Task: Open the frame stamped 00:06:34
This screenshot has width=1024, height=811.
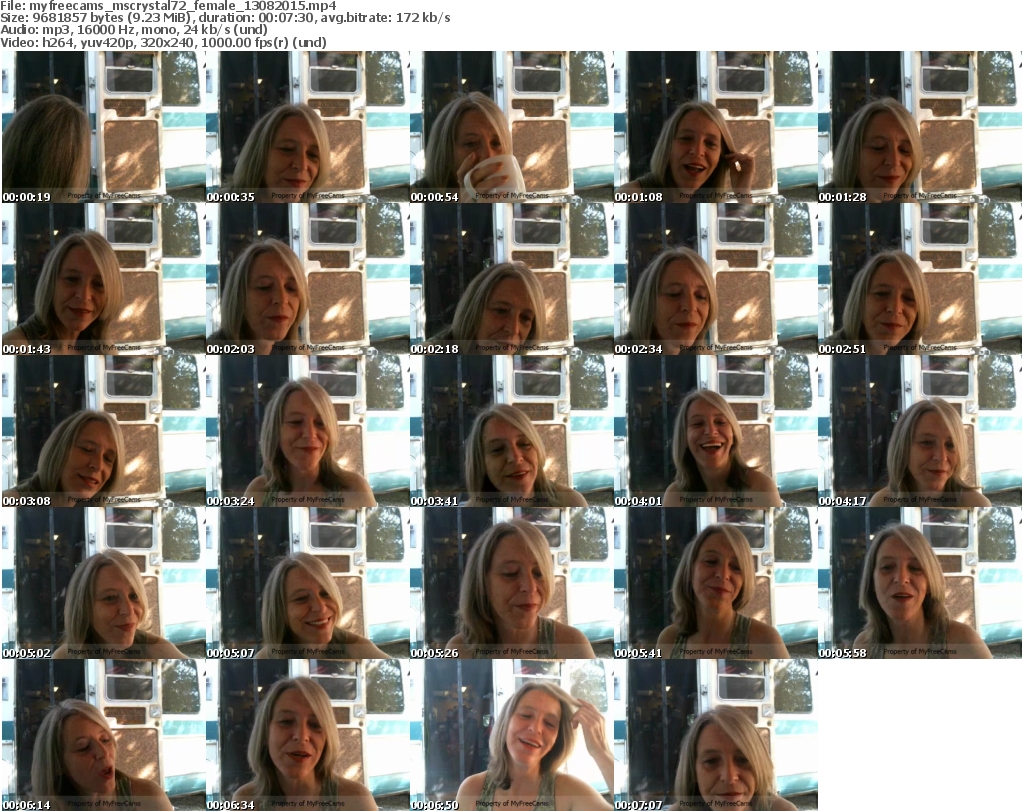Action: click(308, 735)
